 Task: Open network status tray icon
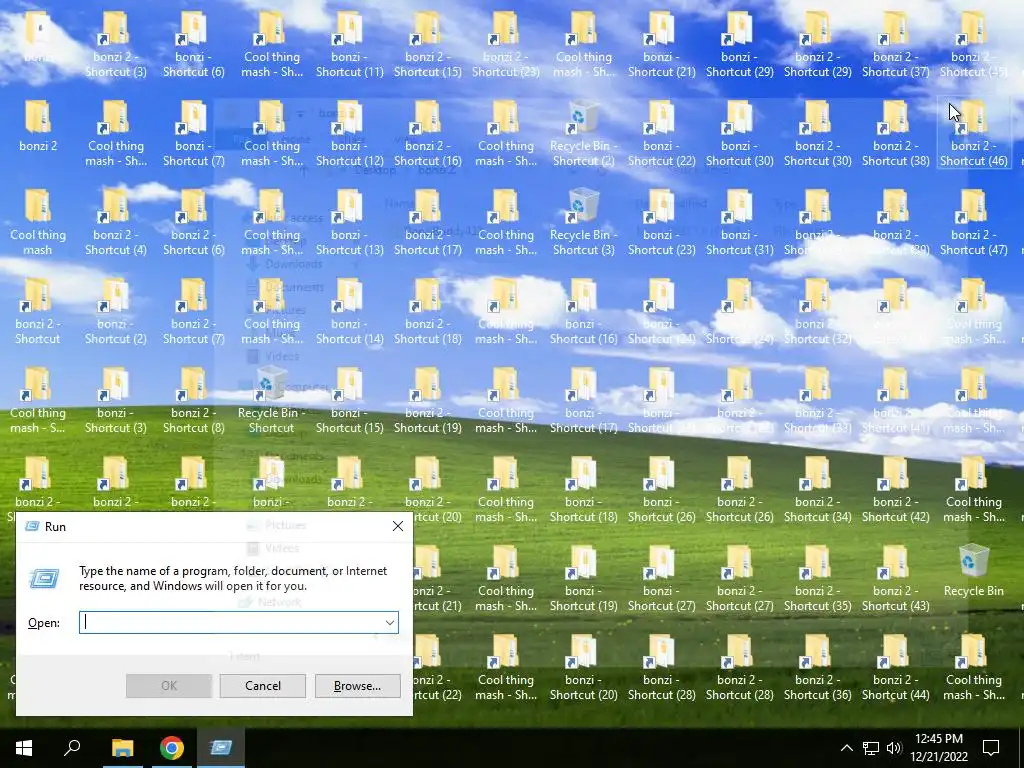(x=871, y=748)
